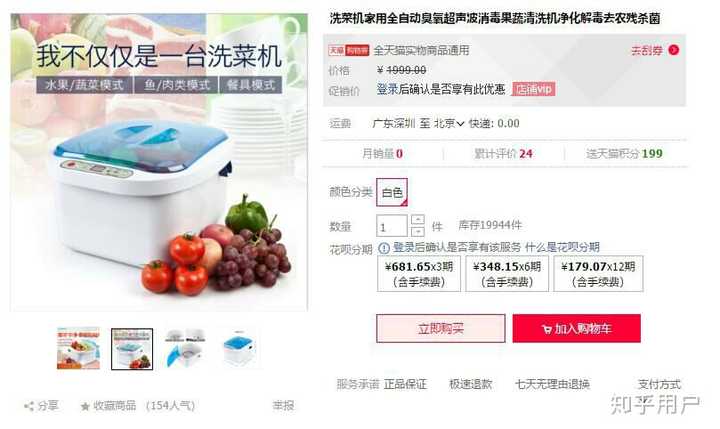Click the star icon to 收藏商品
Screen dimensions: 720x429
pyautogui.click(x=85, y=406)
